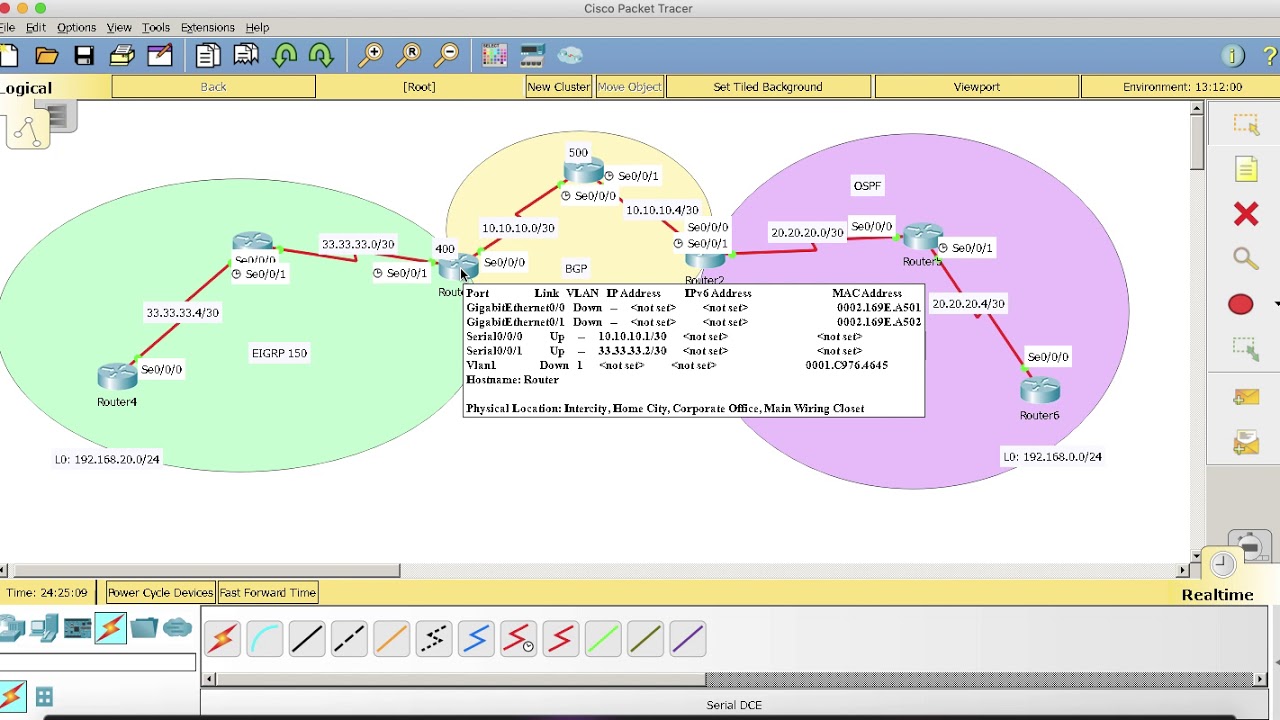Add a complex PDU open envelope
Viewport: 1280px width, 720px height.
tap(1246, 442)
